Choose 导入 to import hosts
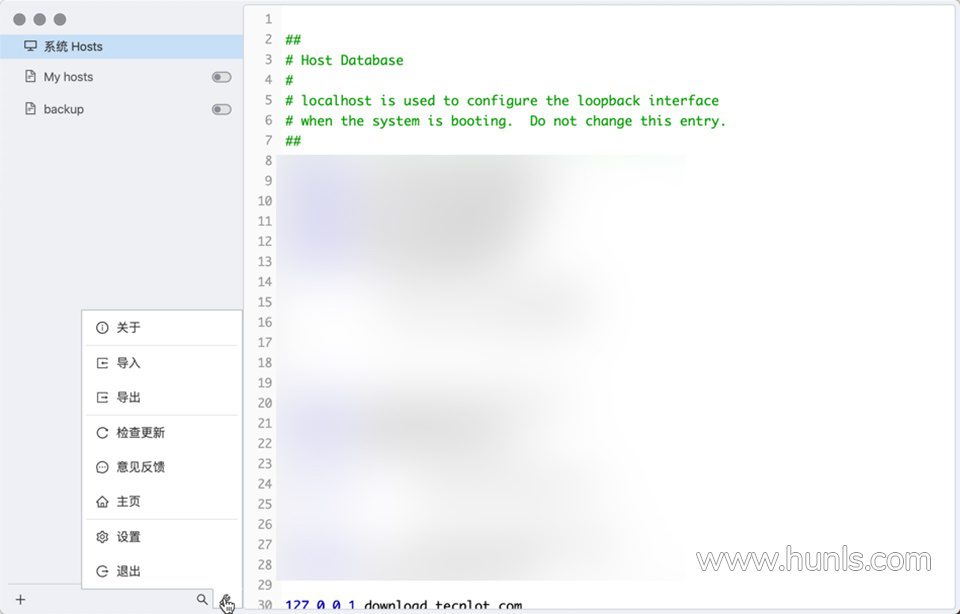Viewport: 960px width, 614px height. [x=162, y=363]
